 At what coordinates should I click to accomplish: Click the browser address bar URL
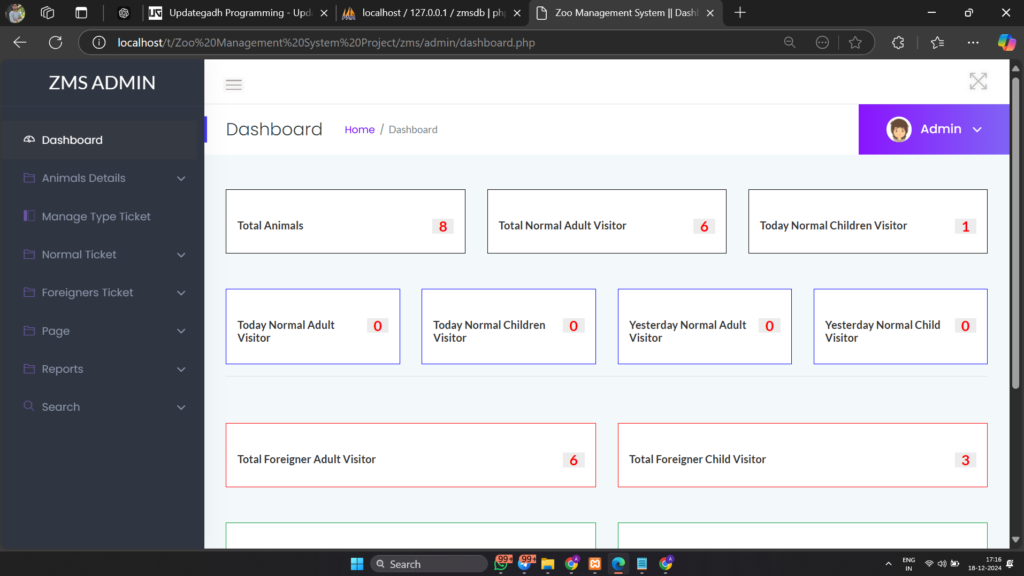326,42
